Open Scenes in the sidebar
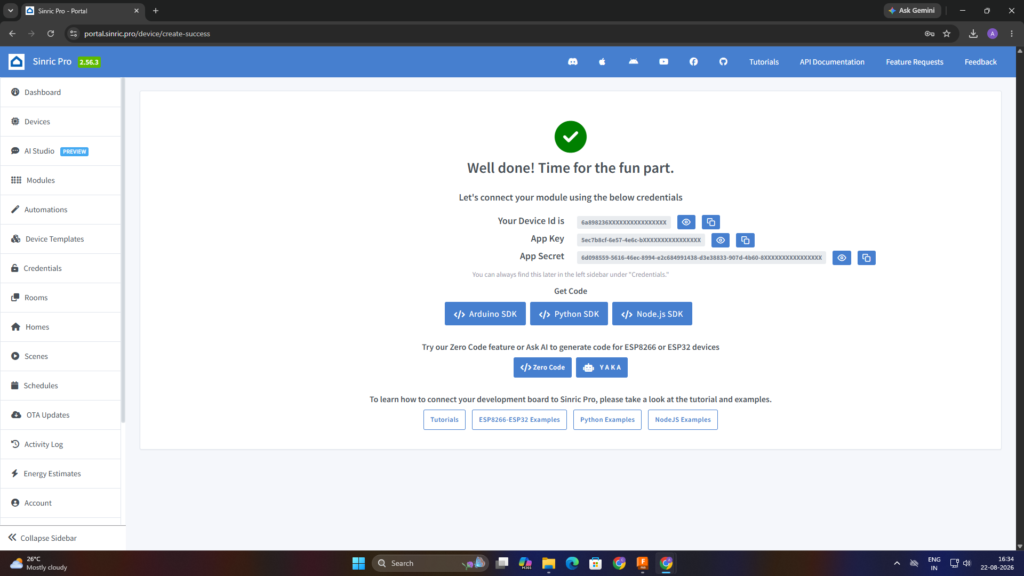1024x576 pixels. pos(61,357)
